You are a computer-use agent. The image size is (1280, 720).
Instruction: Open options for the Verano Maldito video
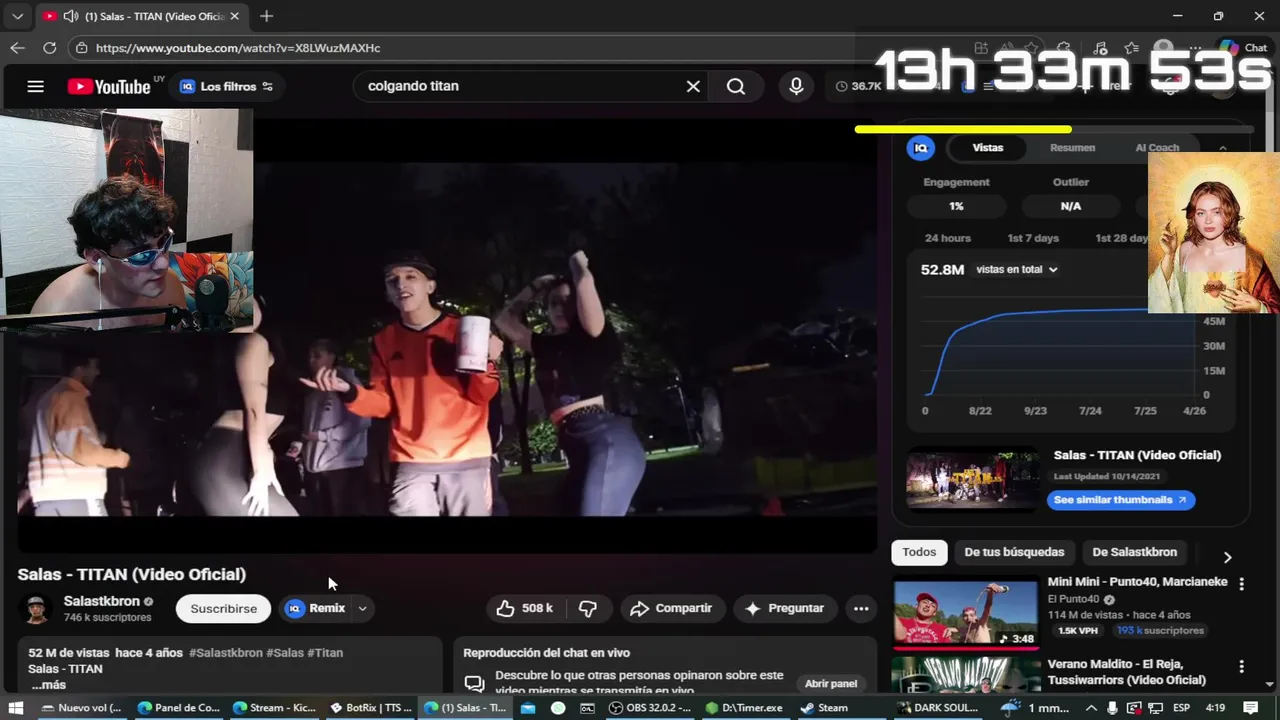(1242, 666)
